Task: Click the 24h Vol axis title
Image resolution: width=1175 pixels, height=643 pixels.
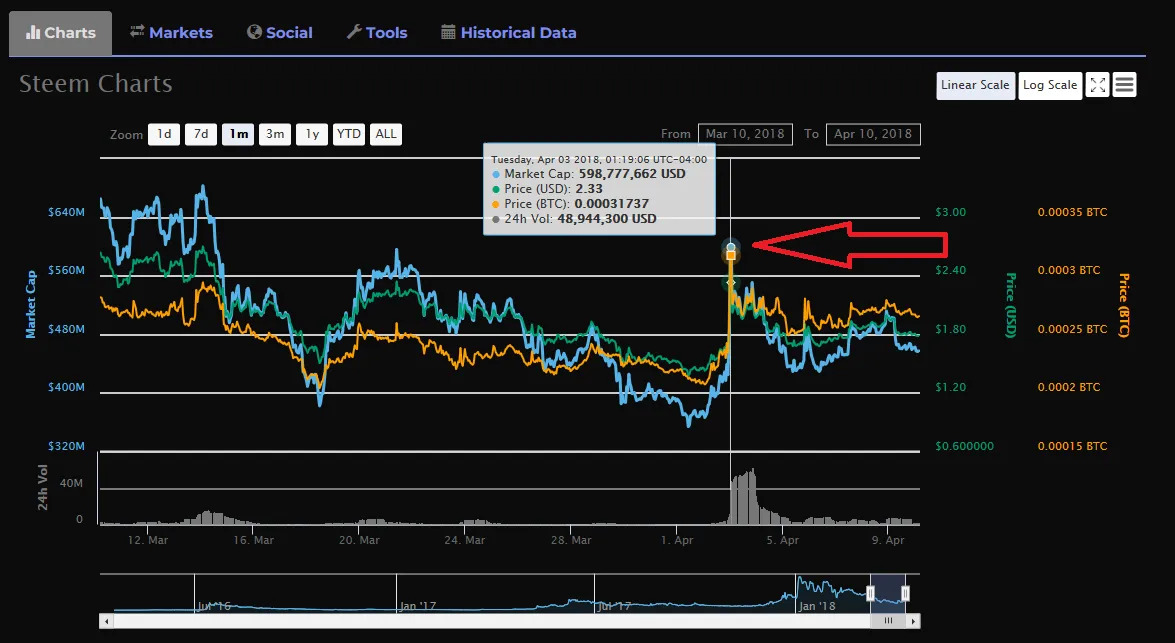Action: pyautogui.click(x=42, y=488)
